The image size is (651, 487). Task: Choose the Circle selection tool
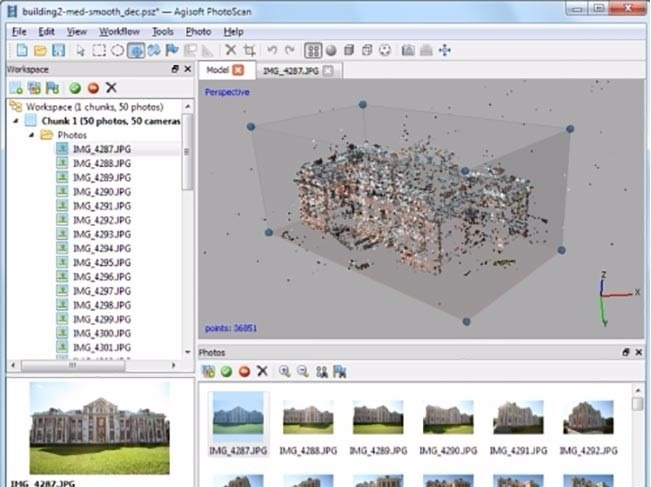click(x=117, y=51)
